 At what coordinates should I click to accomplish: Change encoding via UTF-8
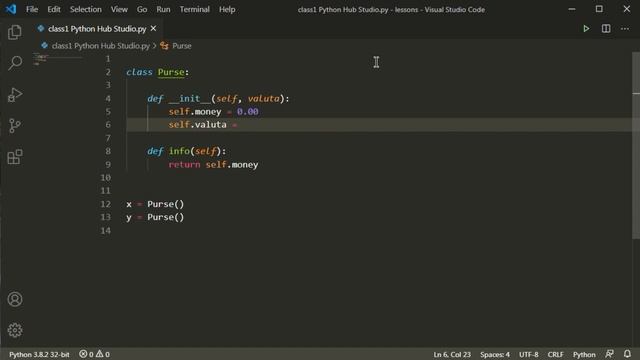529,354
